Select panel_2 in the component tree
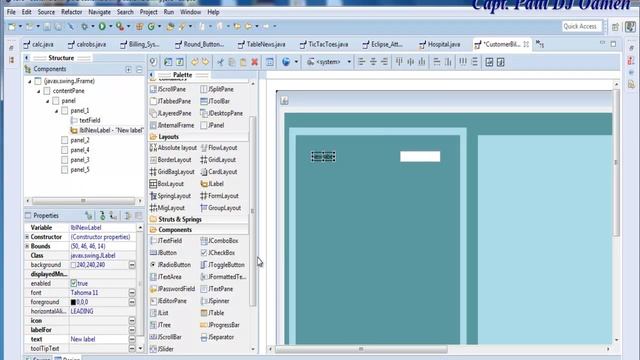Viewport: 640px width, 360px height. coord(76,140)
